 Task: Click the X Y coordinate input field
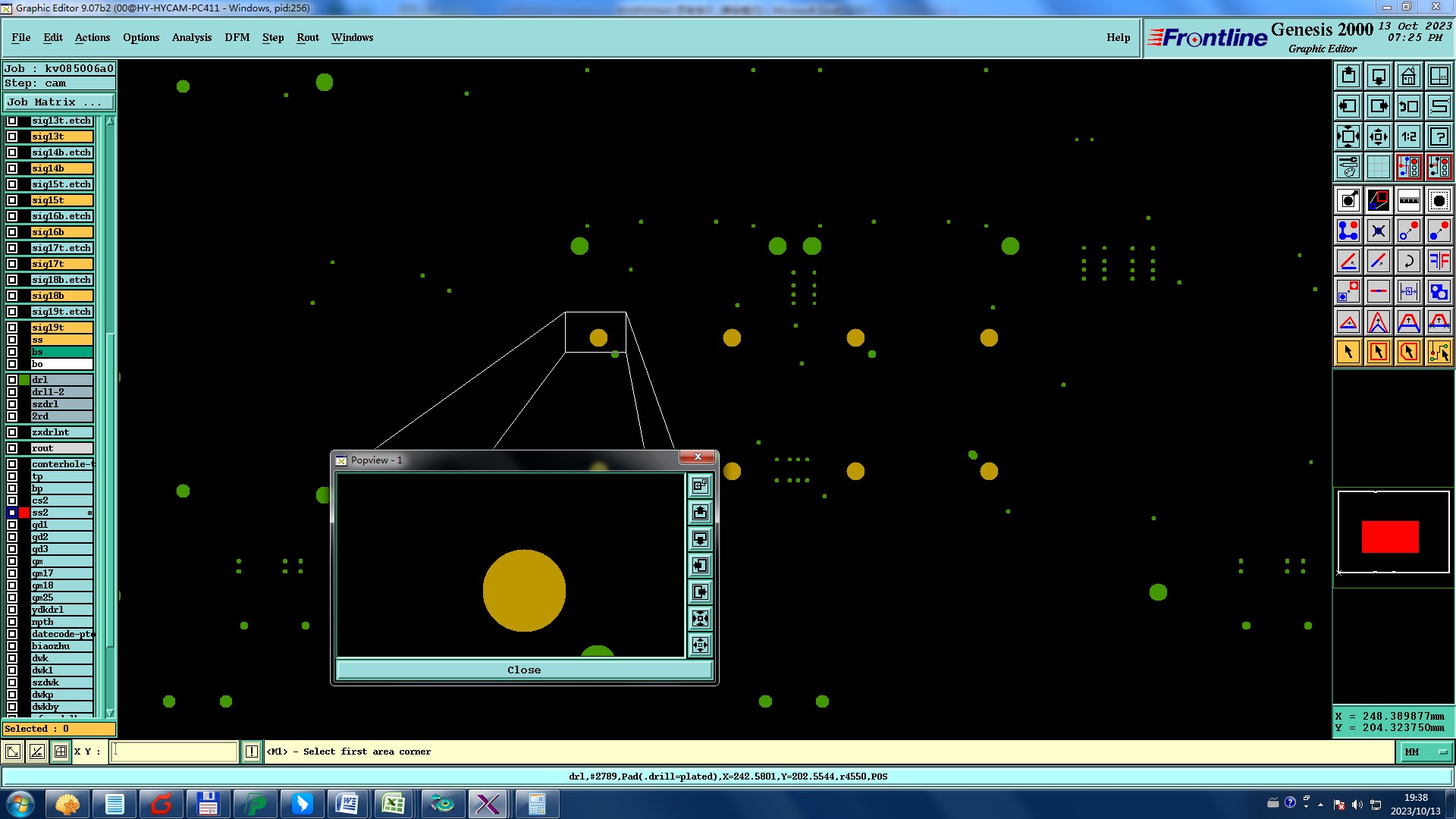coord(174,752)
